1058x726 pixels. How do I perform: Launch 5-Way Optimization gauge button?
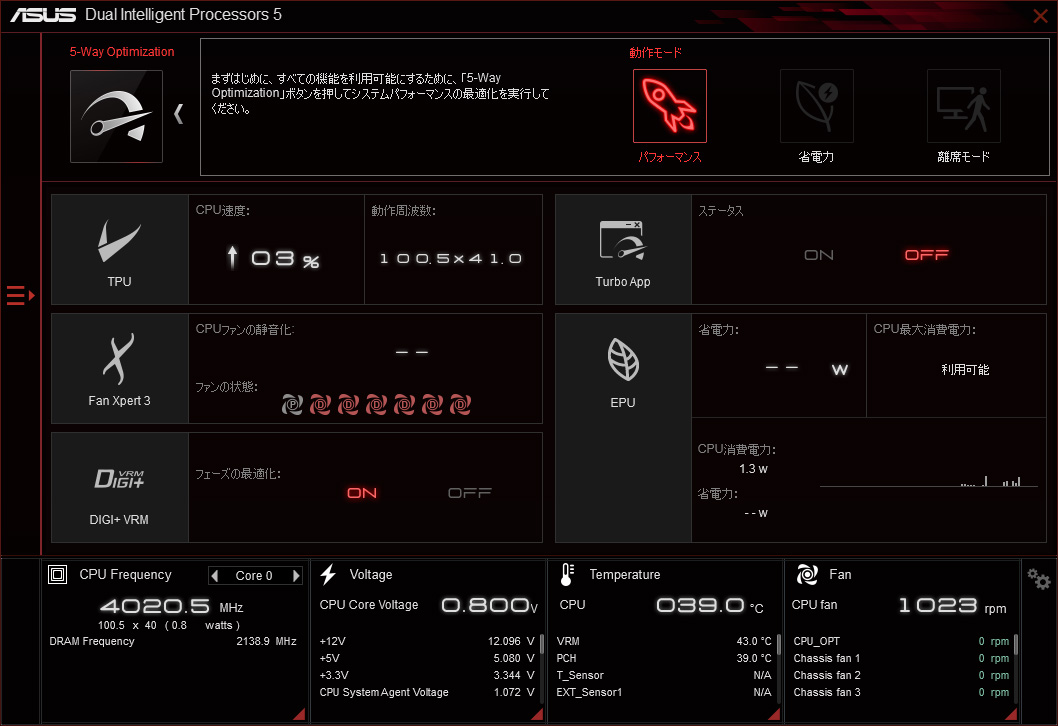point(116,116)
